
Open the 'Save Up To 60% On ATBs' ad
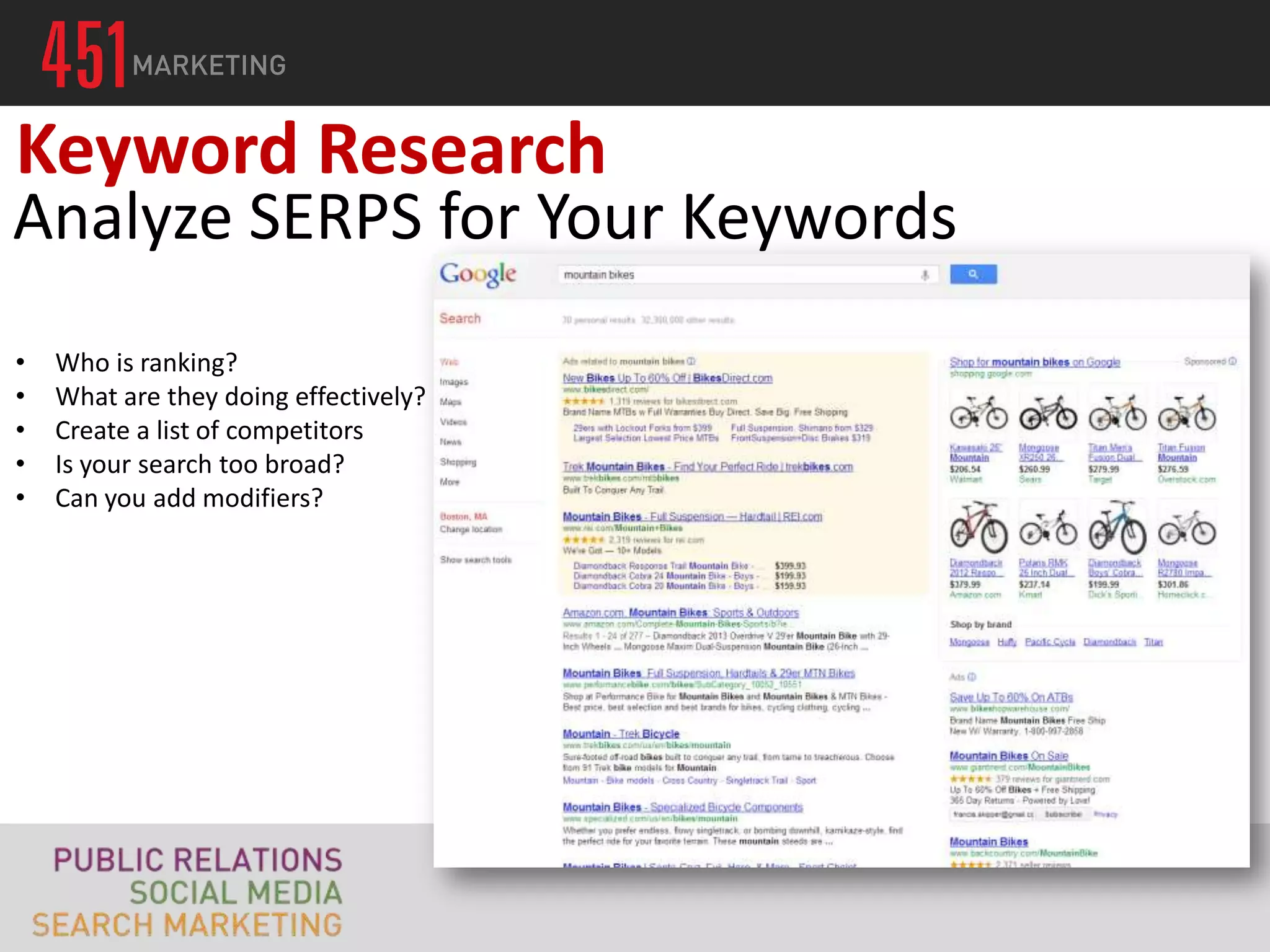tap(1011, 697)
